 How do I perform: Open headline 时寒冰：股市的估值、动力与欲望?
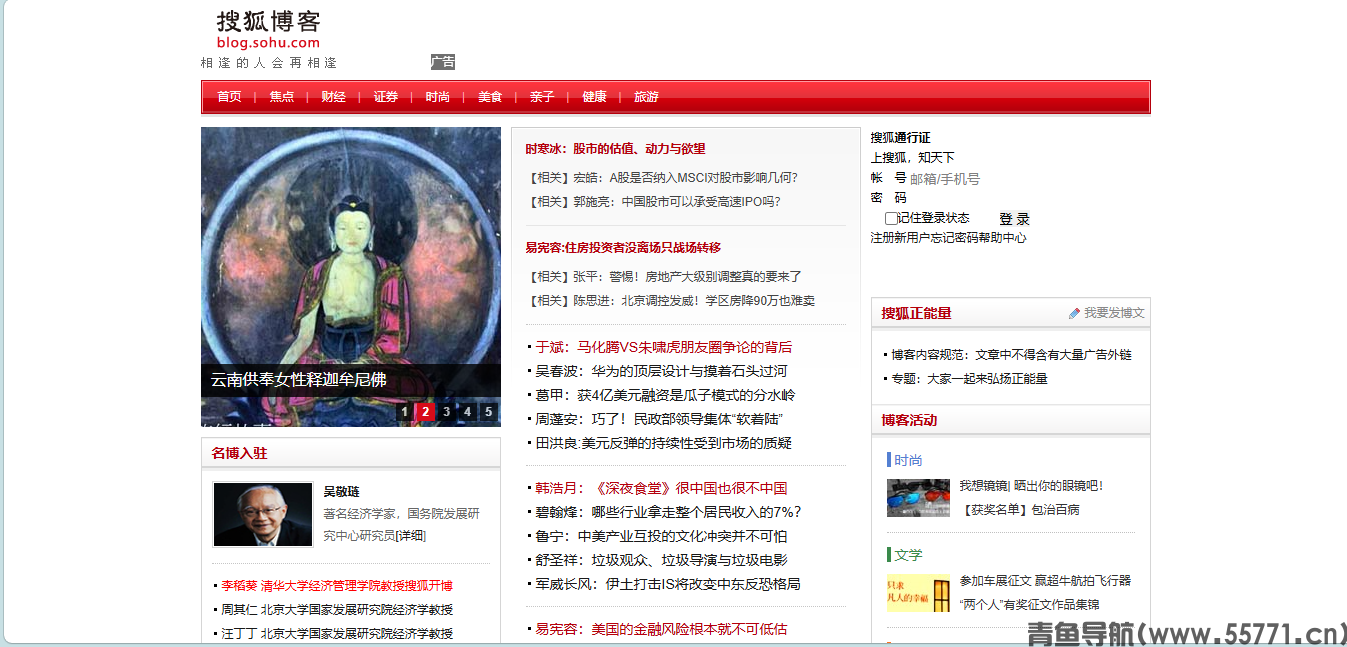[615, 149]
